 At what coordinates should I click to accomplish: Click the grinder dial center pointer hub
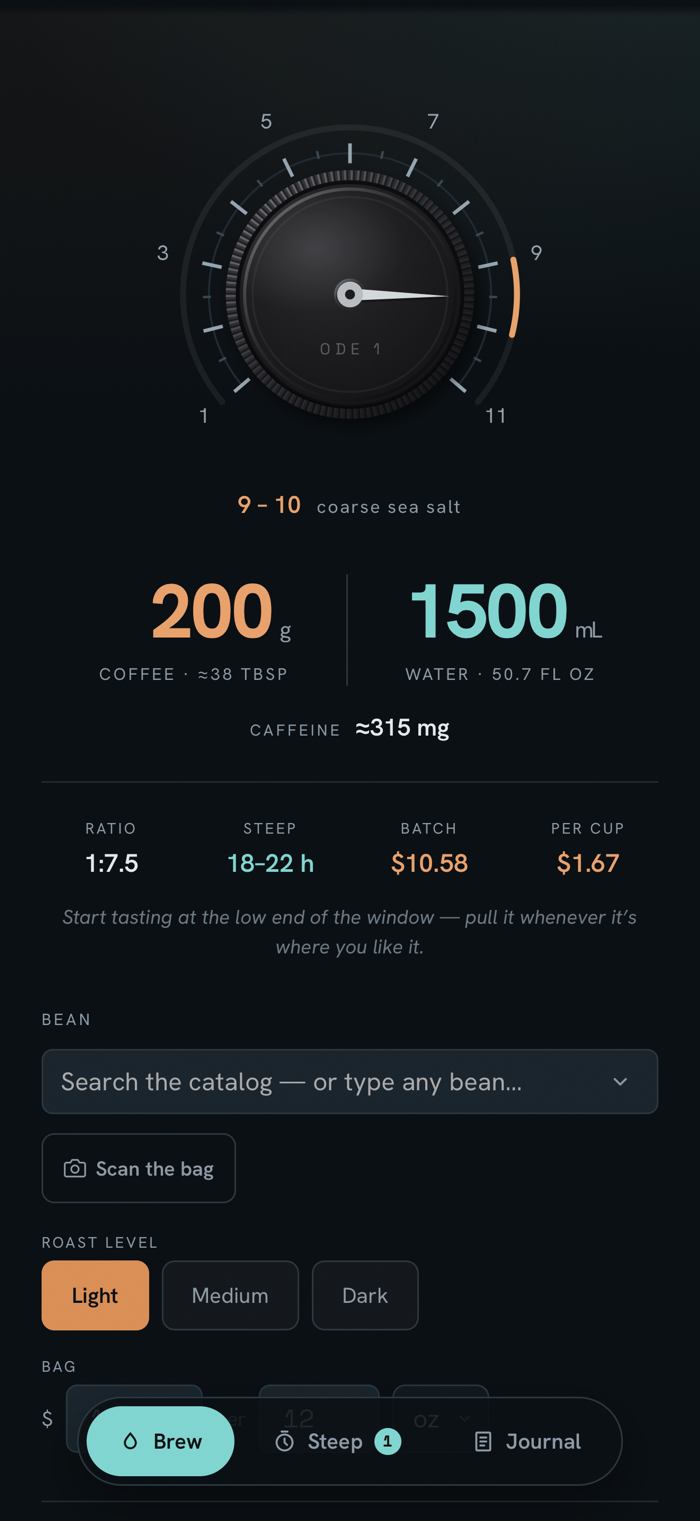coord(349,294)
